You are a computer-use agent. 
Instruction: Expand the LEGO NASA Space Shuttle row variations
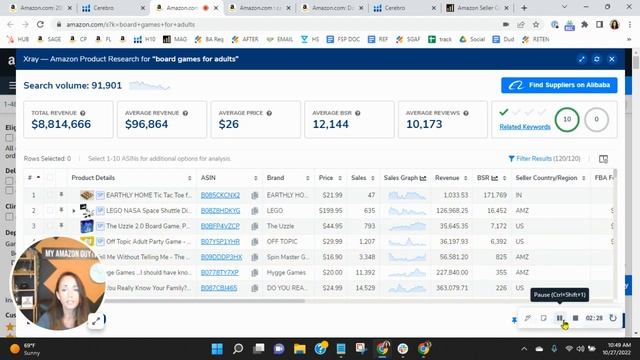point(74,211)
